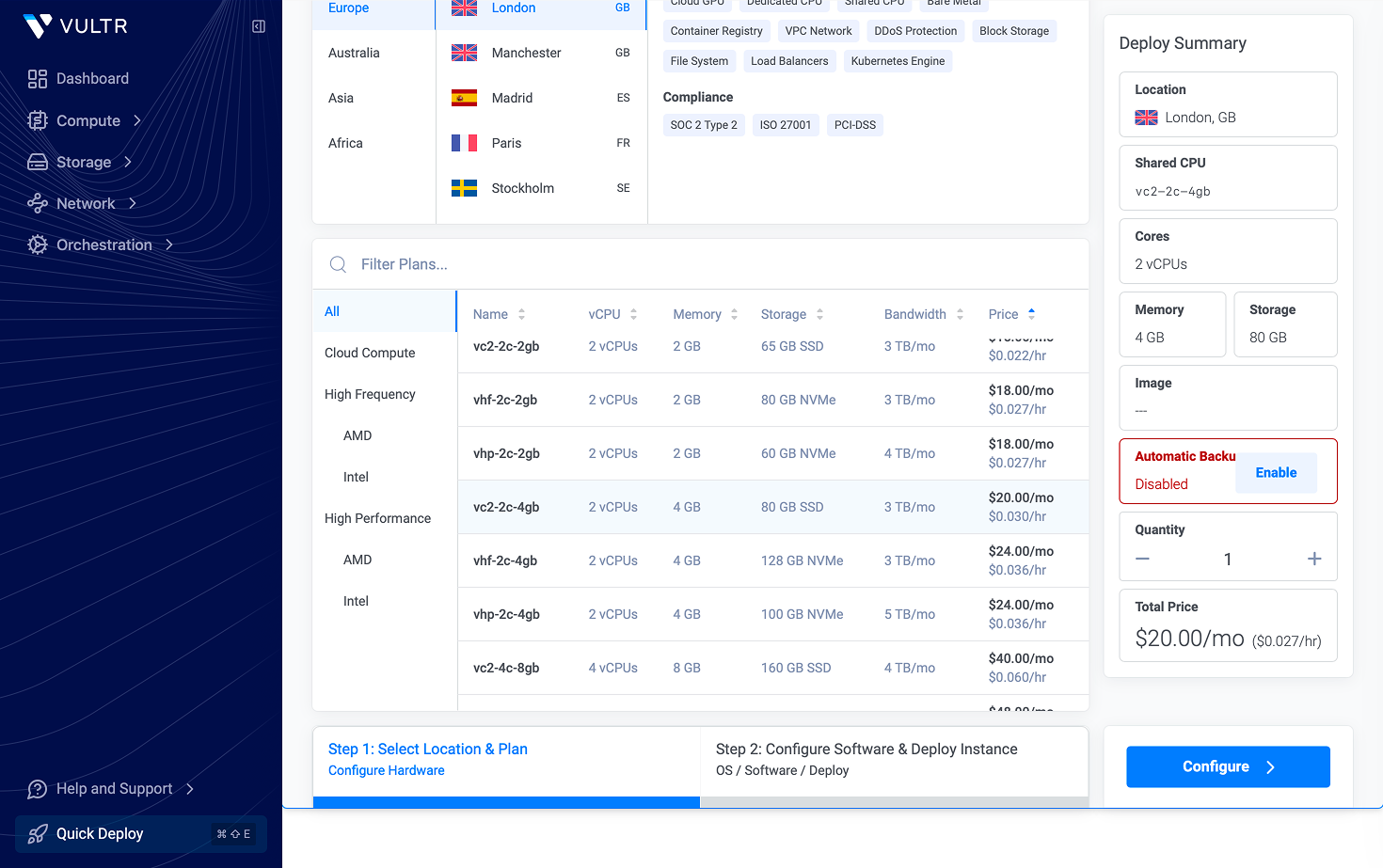Click the filter plans search icon
The height and width of the screenshot is (868, 1383).
coord(338,264)
